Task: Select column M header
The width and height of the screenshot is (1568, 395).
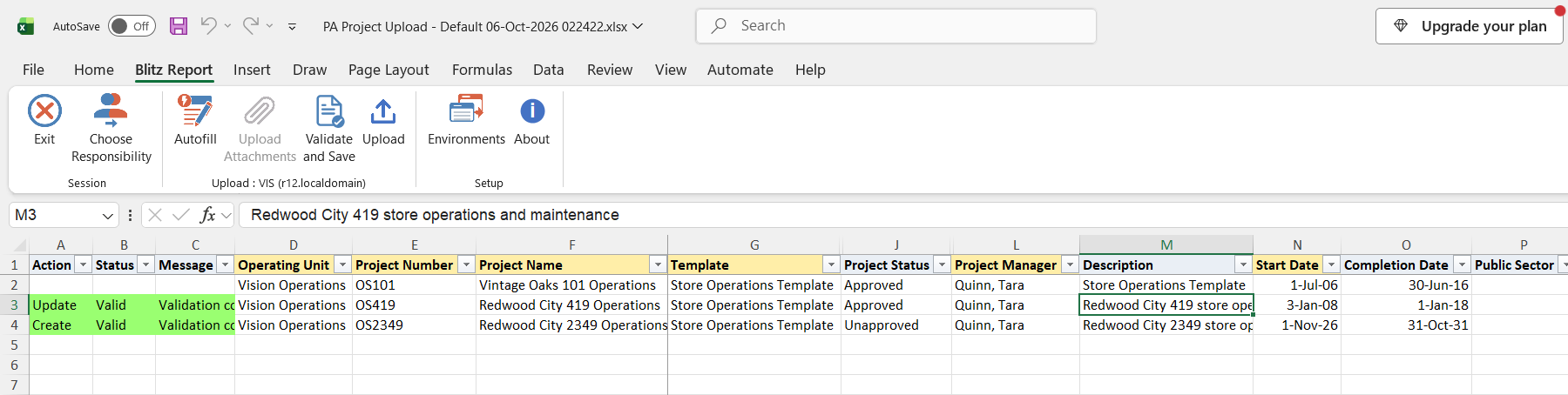Action: click(1166, 245)
